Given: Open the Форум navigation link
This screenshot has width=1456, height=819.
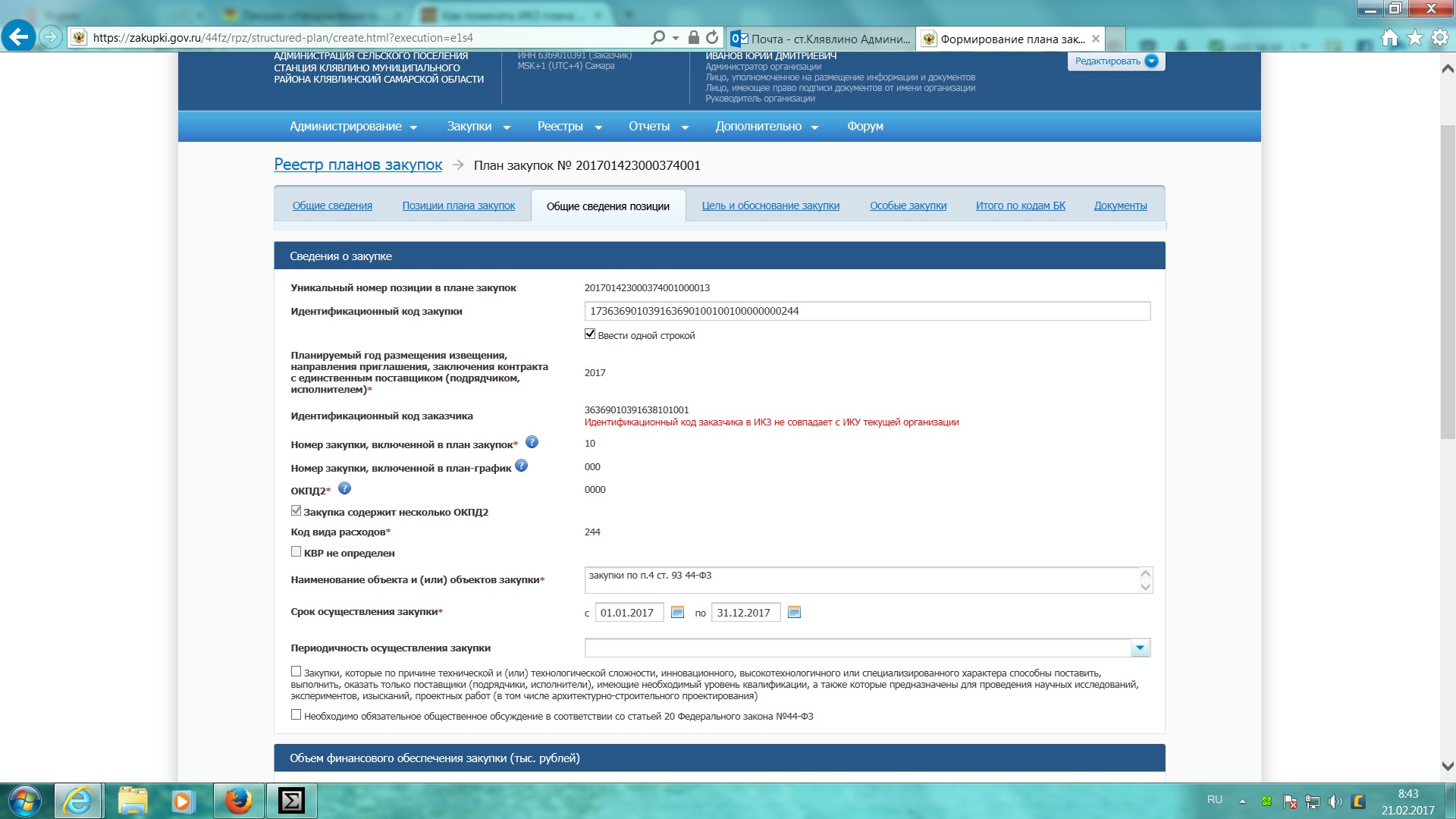Looking at the screenshot, I should (x=864, y=127).
